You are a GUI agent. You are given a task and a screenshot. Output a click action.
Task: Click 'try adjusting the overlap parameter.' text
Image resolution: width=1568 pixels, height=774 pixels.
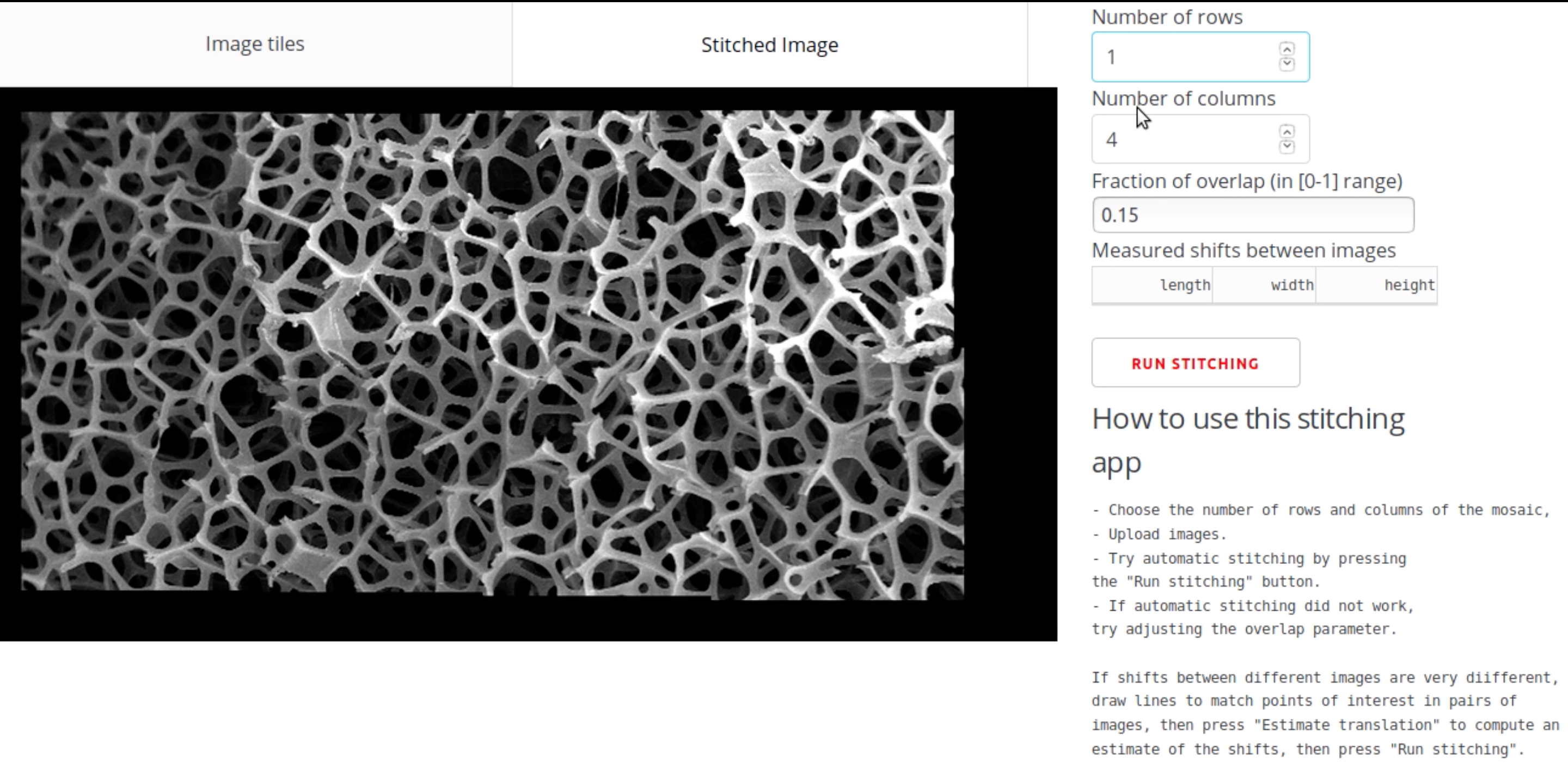click(1244, 629)
